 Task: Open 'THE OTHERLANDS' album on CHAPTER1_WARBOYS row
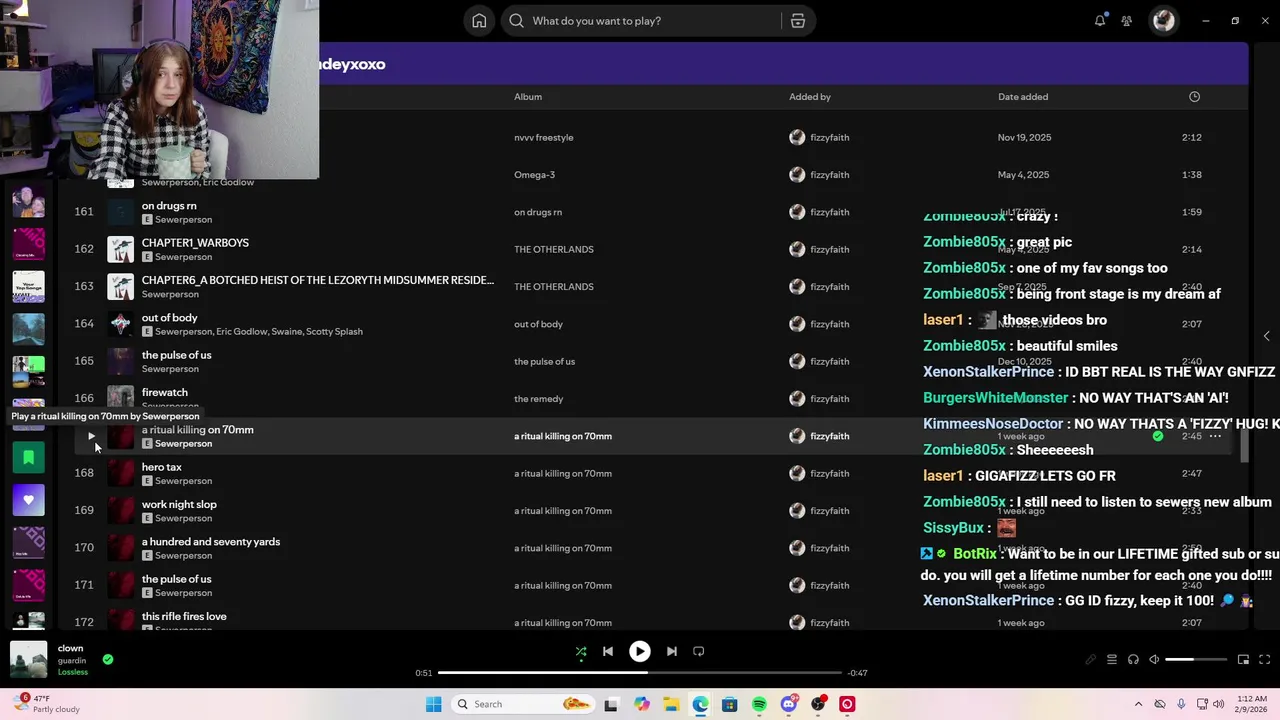point(554,250)
